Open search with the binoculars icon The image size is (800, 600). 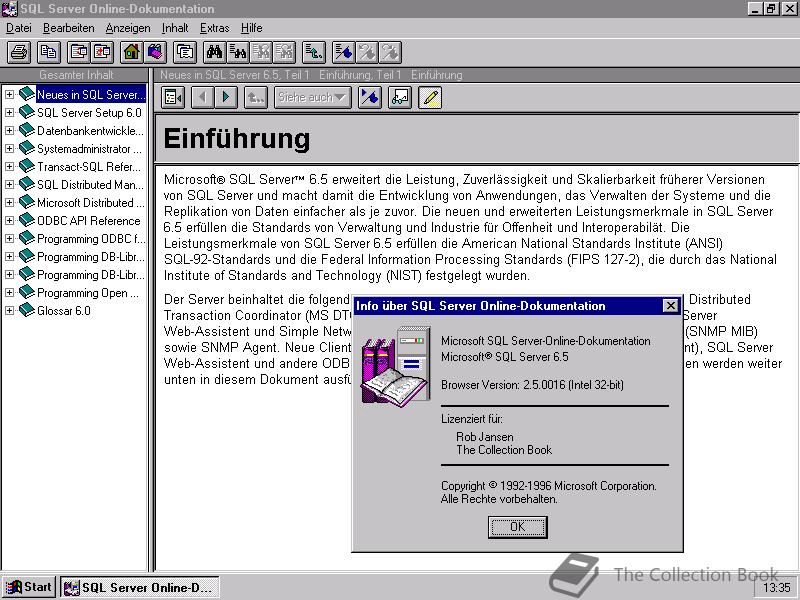(214, 52)
